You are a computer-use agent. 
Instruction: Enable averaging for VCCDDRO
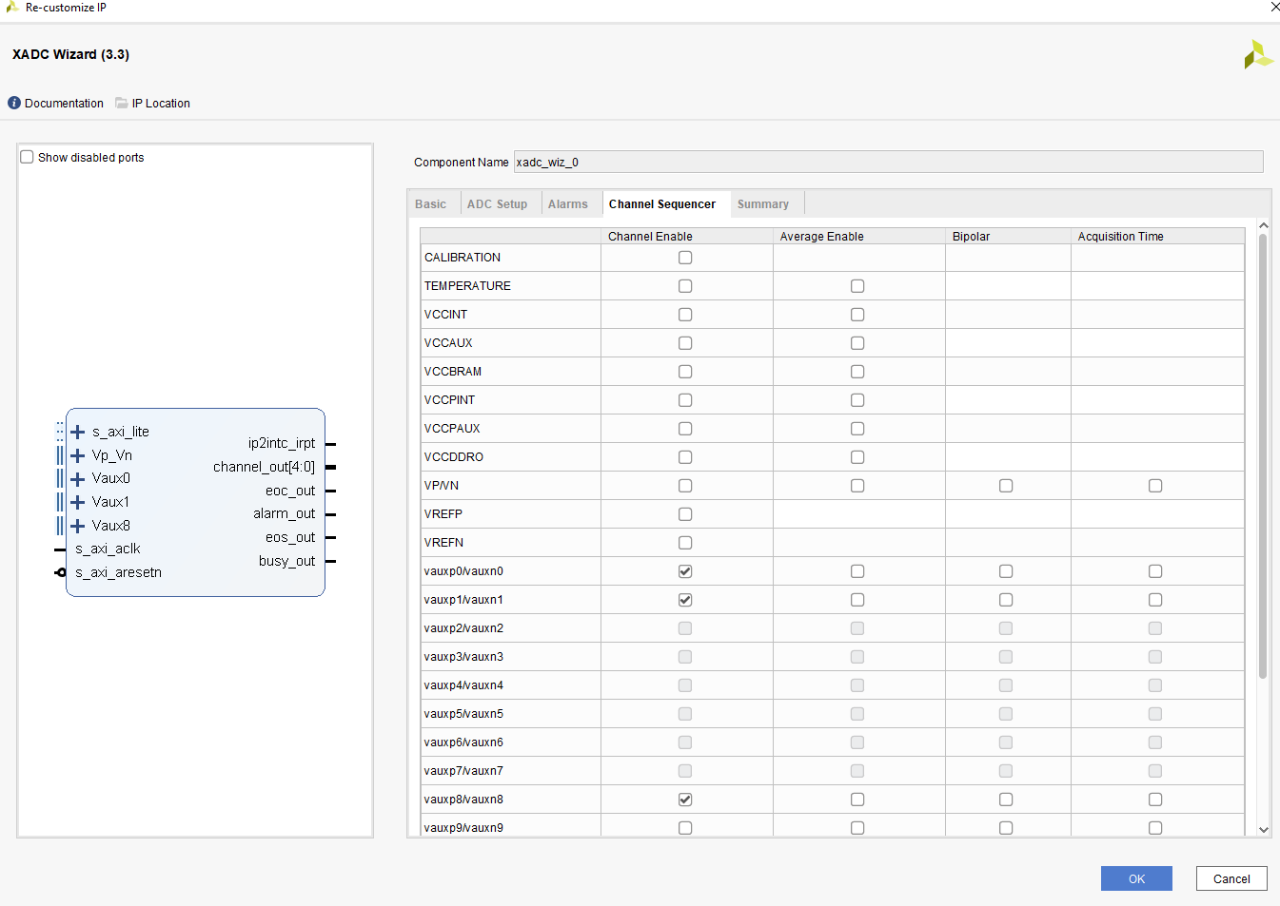pyautogui.click(x=857, y=457)
